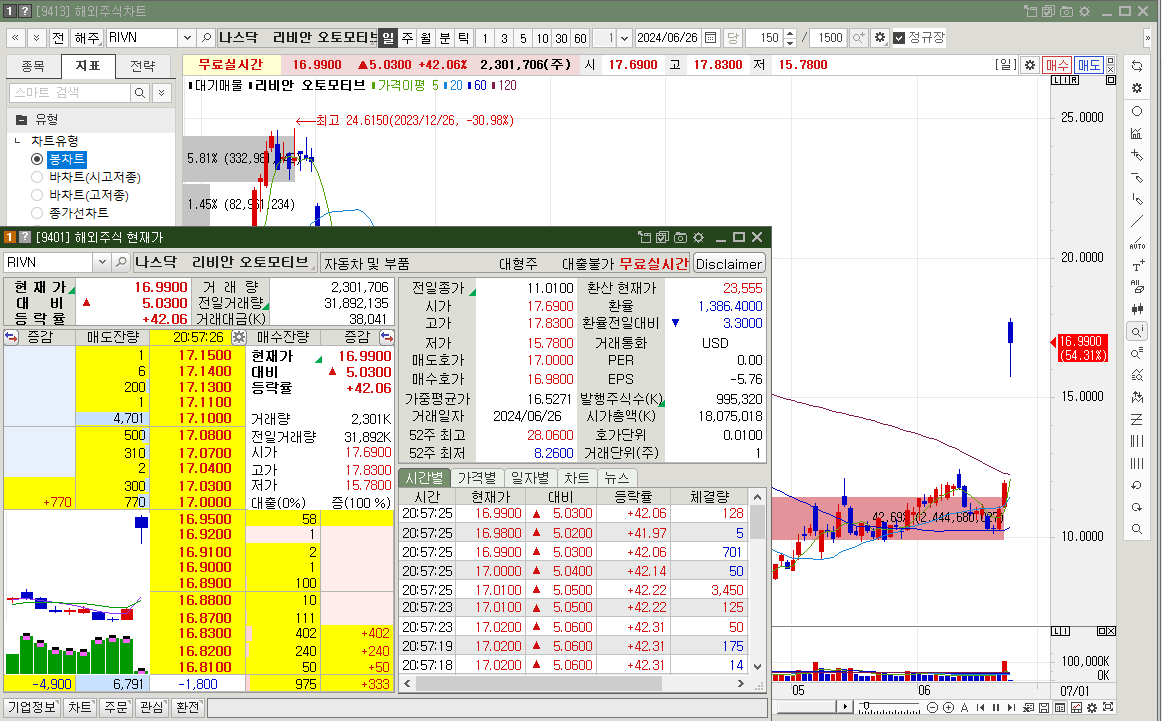
Task: Open the Disclaimer button
Action: click(728, 264)
